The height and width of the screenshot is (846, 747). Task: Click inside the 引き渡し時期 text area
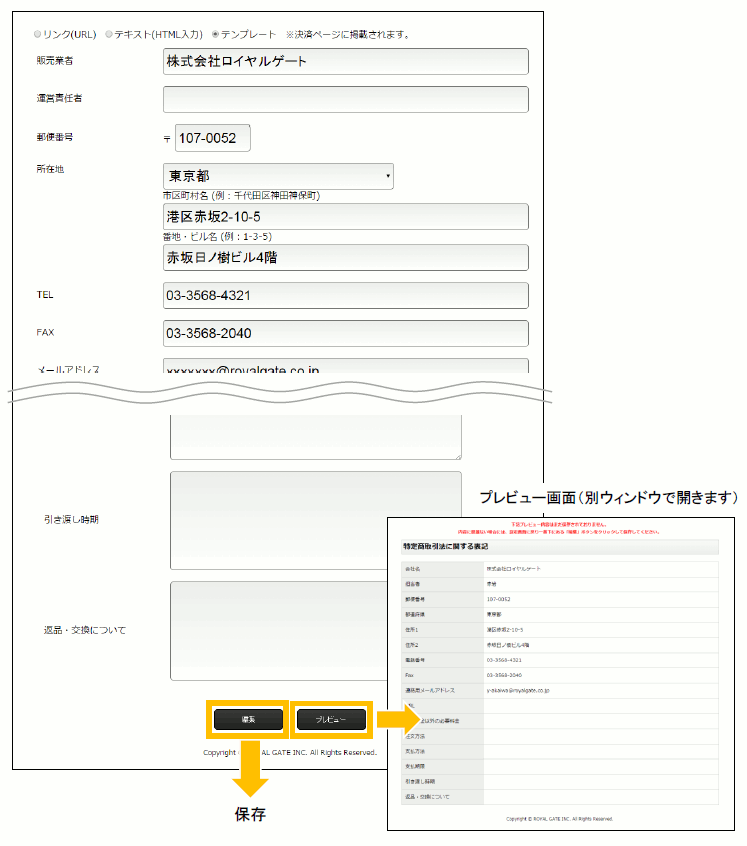click(x=315, y=519)
